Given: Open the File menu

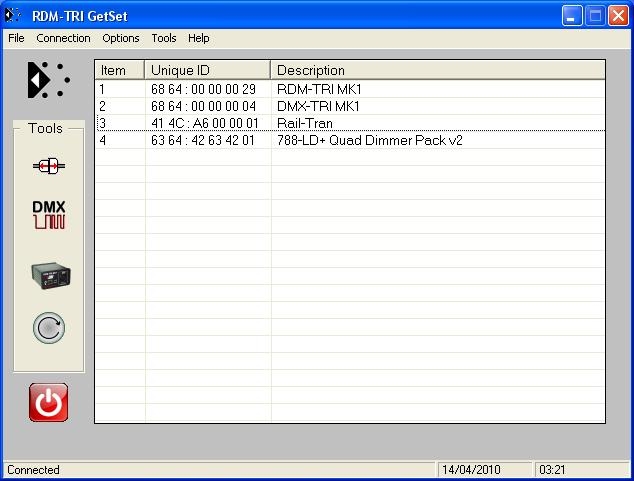Looking at the screenshot, I should point(16,38).
